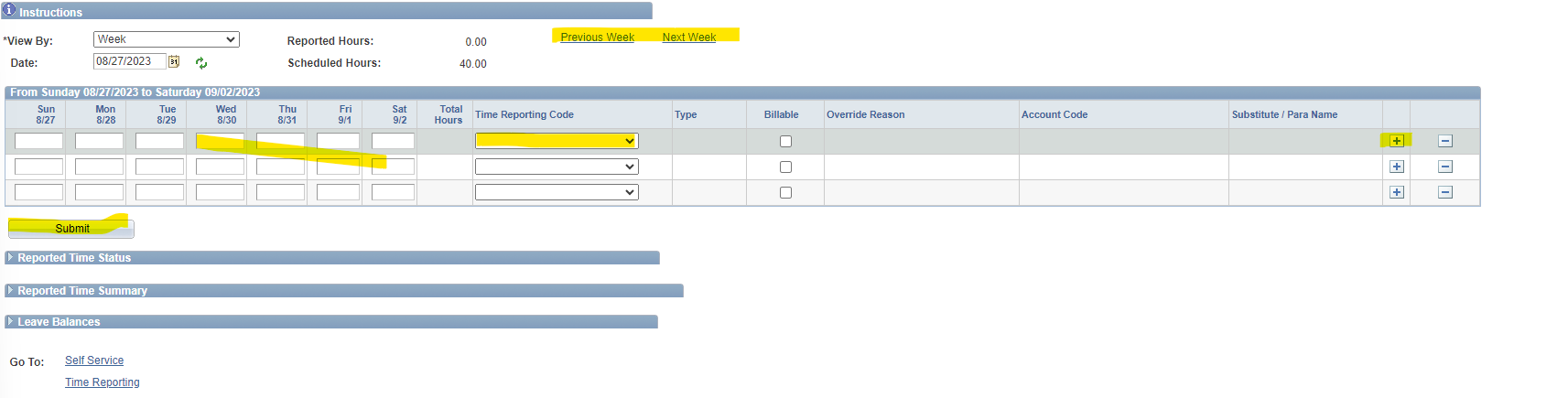
Task: Click Mon 8/28 hours field, third row
Action: click(99, 192)
